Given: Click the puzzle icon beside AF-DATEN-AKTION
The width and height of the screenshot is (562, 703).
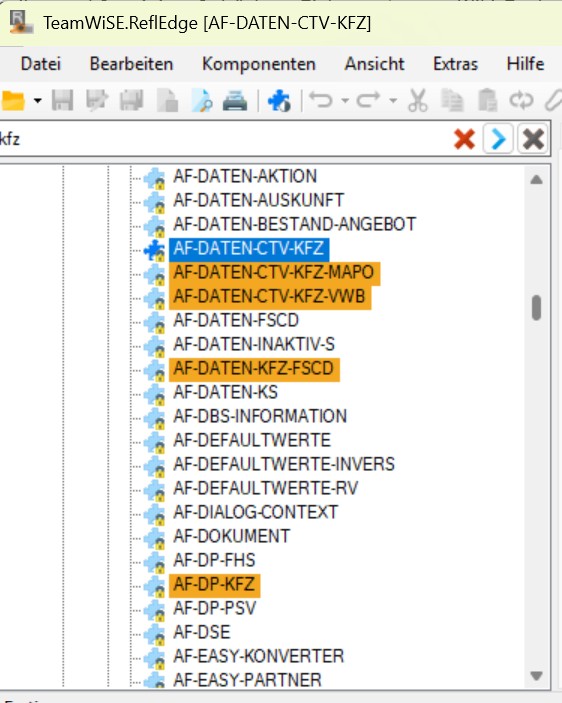Looking at the screenshot, I should tap(155, 178).
